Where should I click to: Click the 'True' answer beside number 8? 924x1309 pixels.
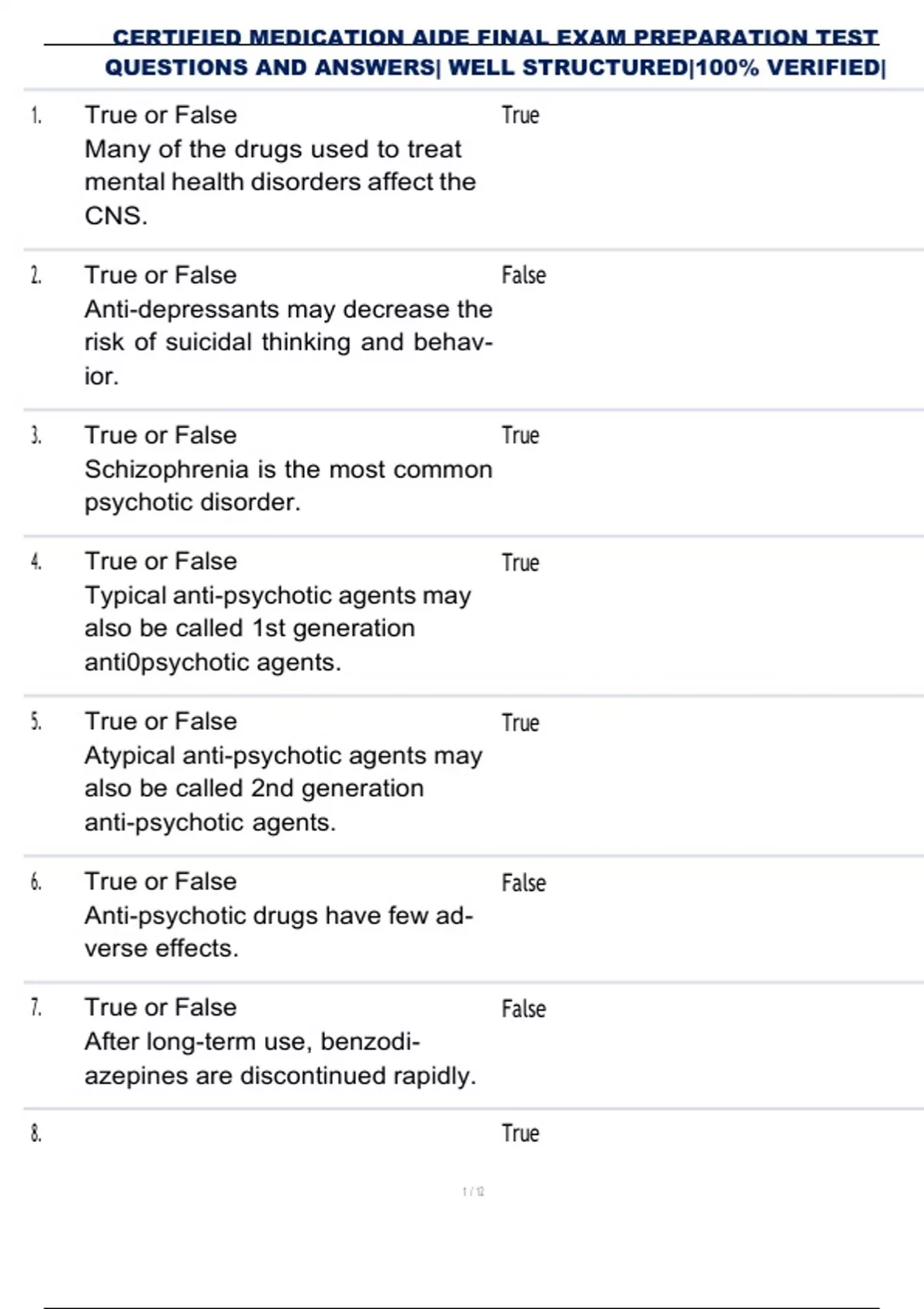pyautogui.click(x=521, y=1133)
